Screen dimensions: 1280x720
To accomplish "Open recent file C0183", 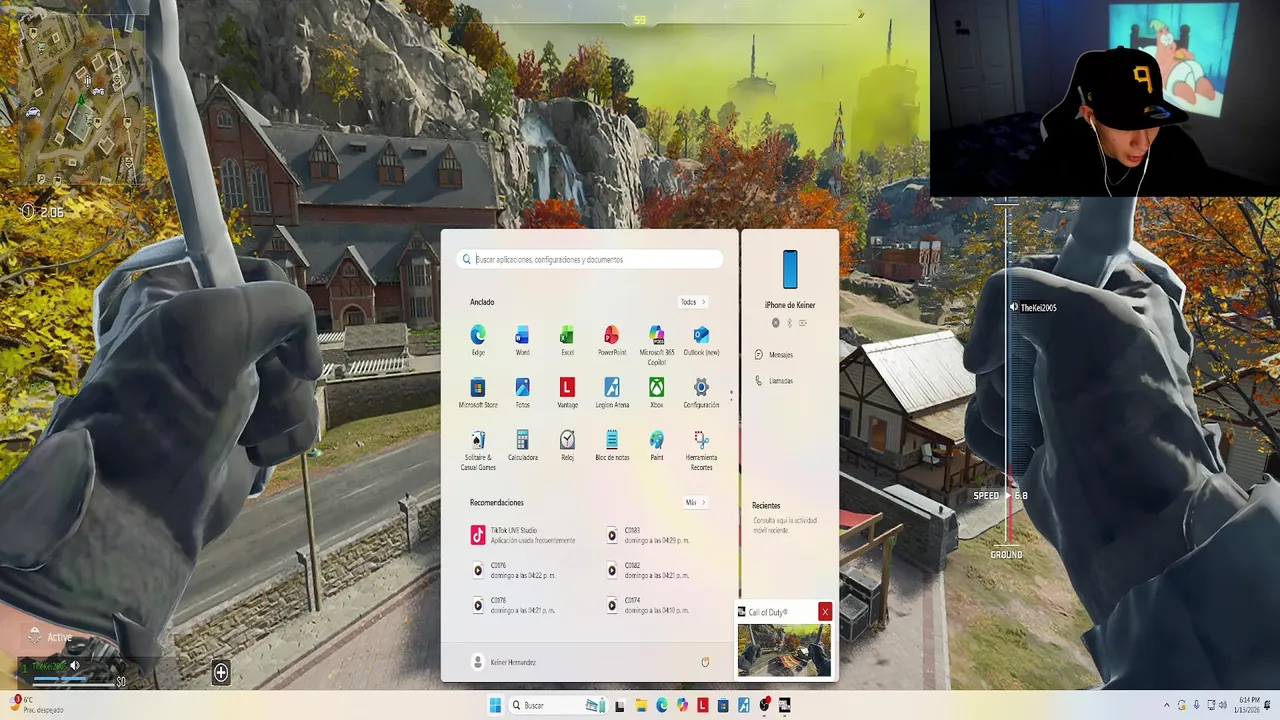I will [648, 535].
